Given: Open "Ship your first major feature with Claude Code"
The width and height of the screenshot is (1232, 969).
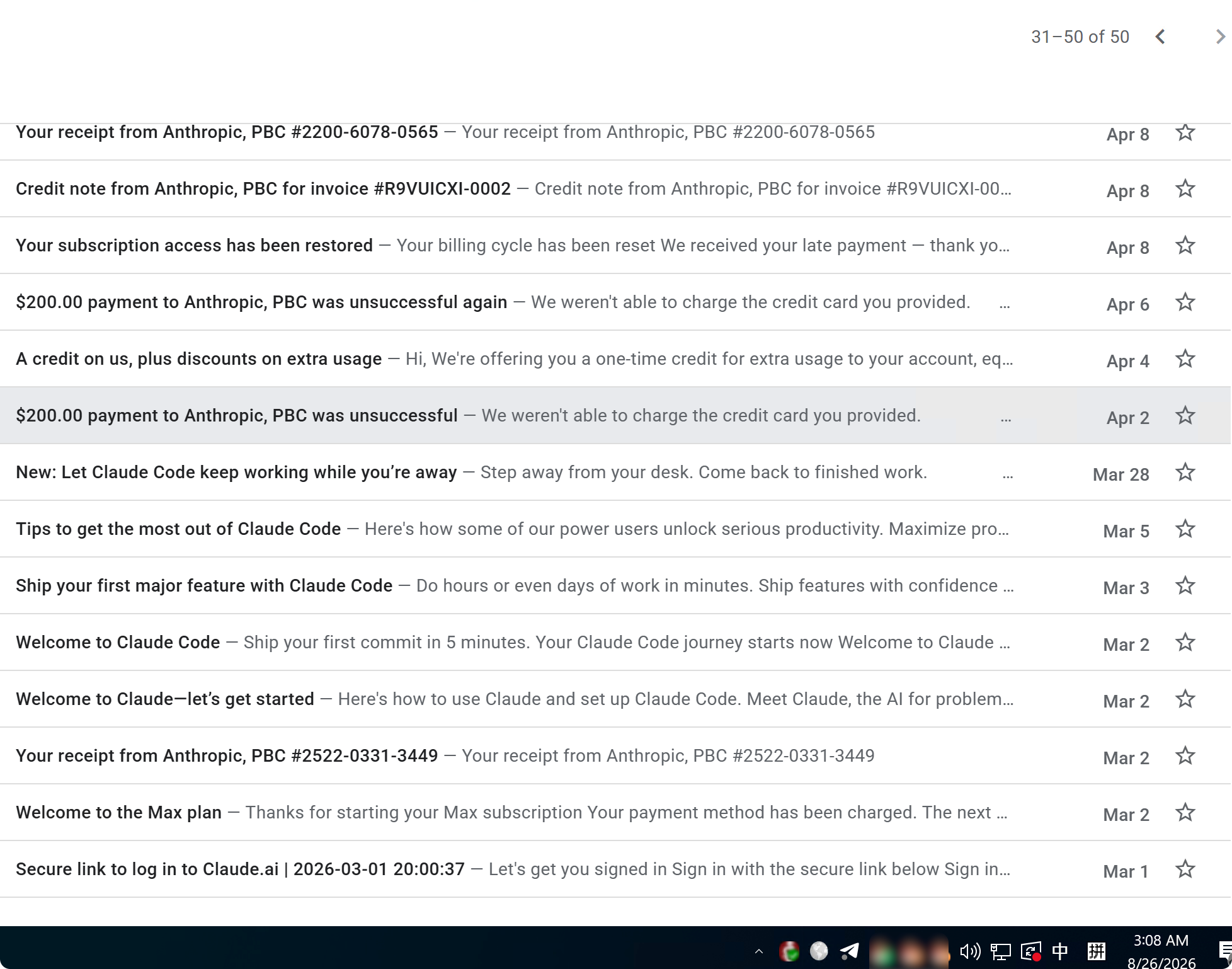Looking at the screenshot, I should [x=615, y=585].
